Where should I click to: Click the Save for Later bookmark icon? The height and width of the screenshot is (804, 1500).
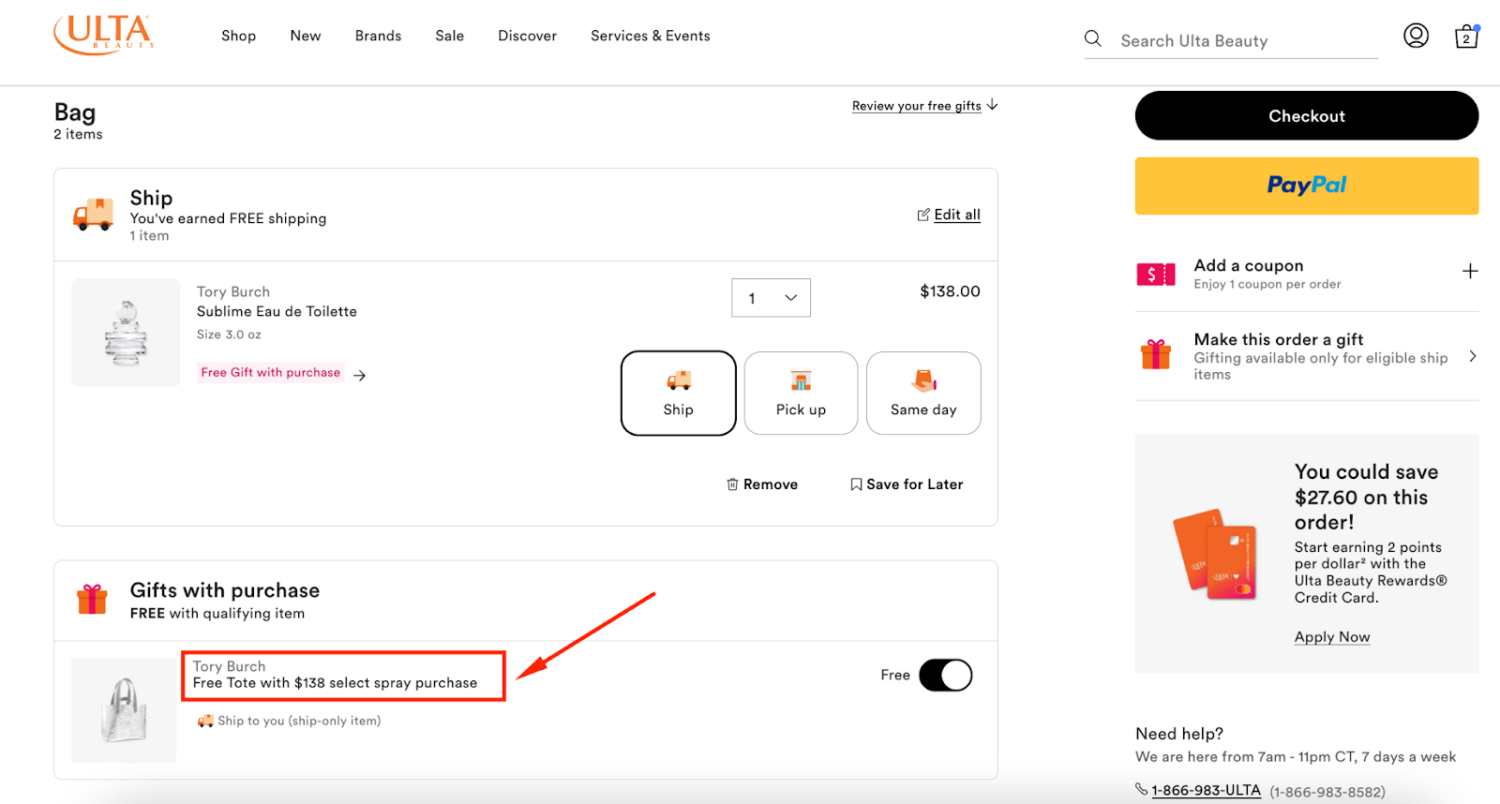[x=856, y=484]
